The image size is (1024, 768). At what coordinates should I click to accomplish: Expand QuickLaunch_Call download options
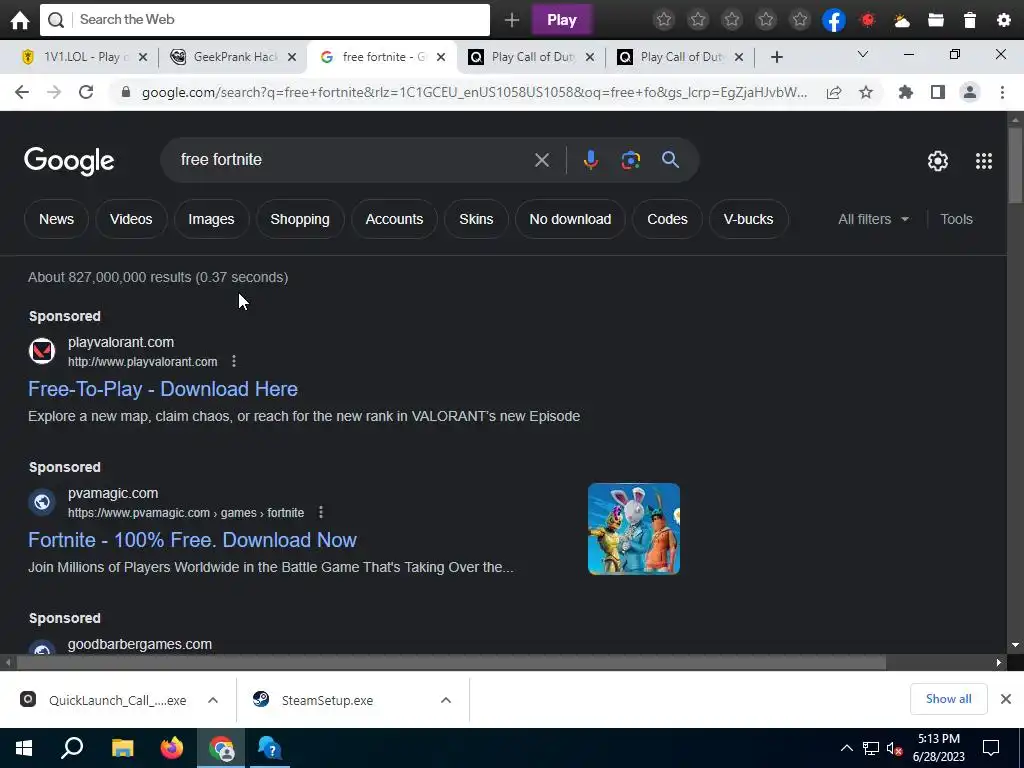[213, 700]
